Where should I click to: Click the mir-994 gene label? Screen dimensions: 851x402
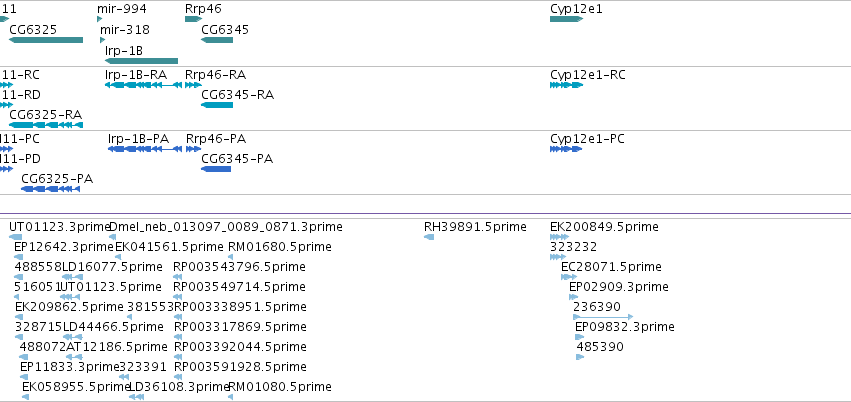[x=122, y=9]
